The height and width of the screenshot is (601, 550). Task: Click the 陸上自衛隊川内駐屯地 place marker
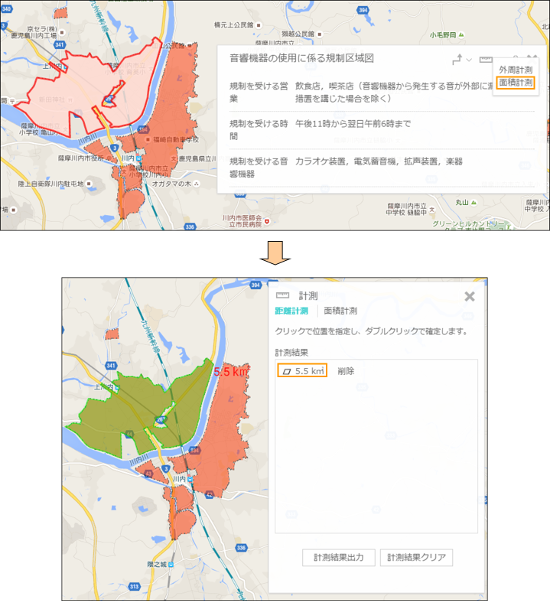pyautogui.click(x=89, y=184)
